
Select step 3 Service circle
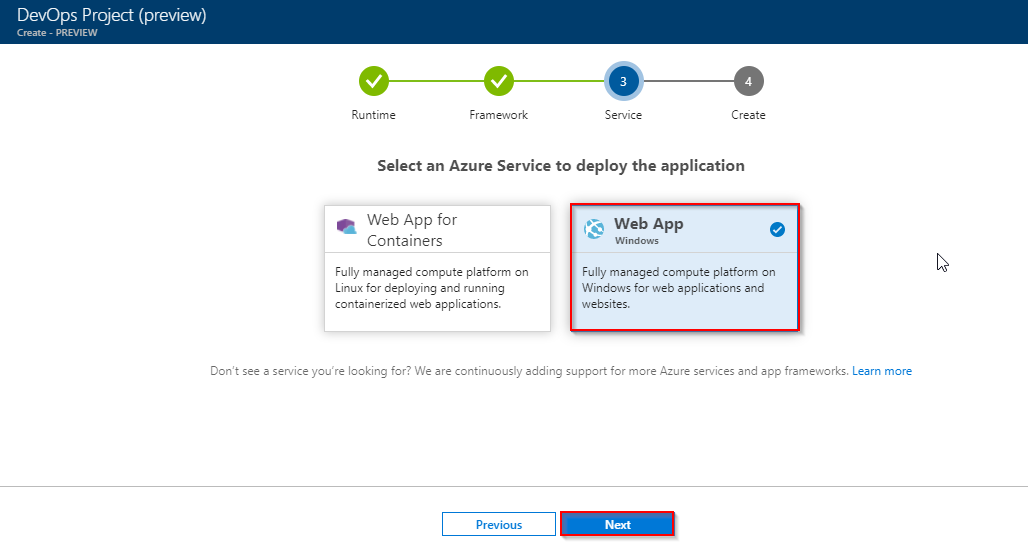click(623, 81)
